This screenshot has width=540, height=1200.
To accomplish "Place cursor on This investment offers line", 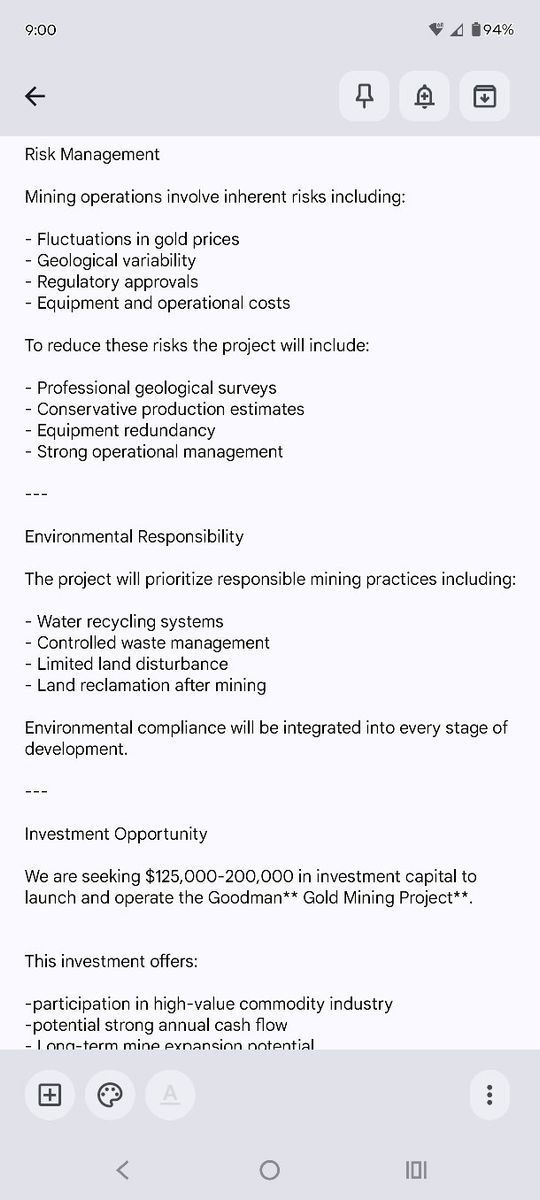I will click(x=111, y=961).
